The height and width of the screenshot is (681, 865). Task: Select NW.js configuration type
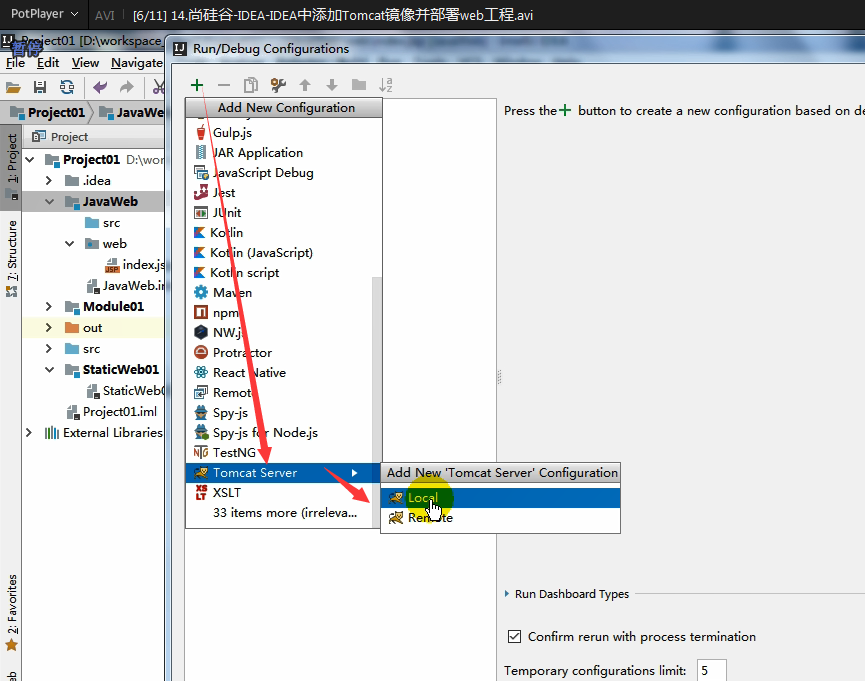pyautogui.click(x=280, y=333)
